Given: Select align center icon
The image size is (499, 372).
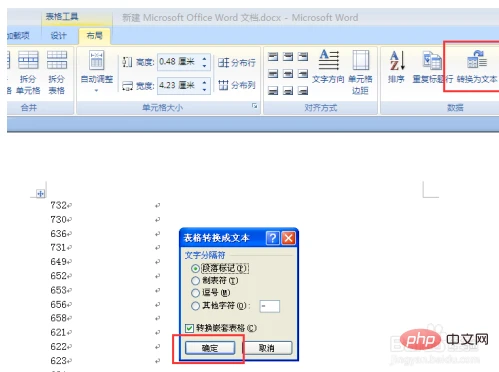Looking at the screenshot, I should pos(288,74).
